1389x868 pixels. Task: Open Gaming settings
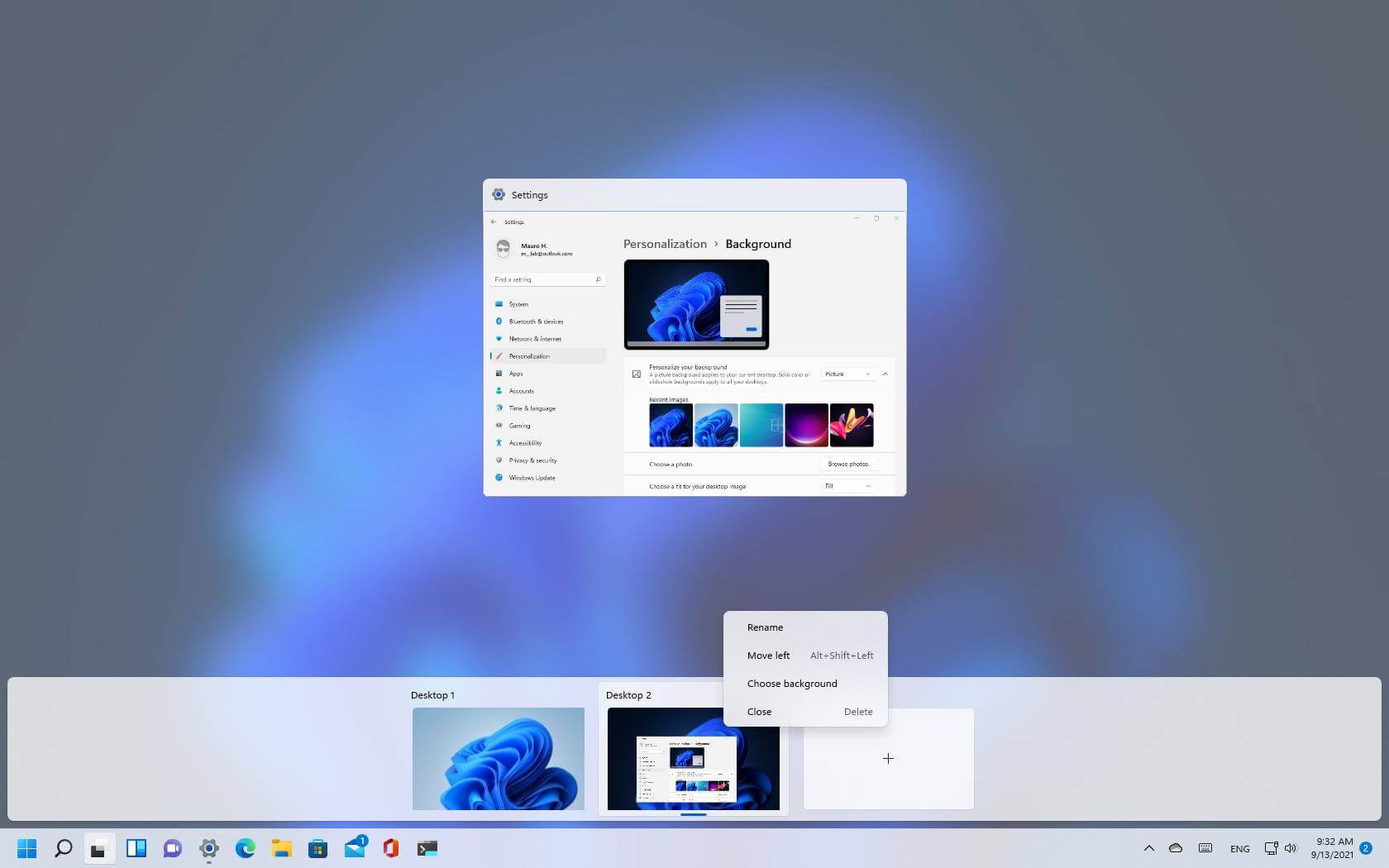(x=518, y=426)
